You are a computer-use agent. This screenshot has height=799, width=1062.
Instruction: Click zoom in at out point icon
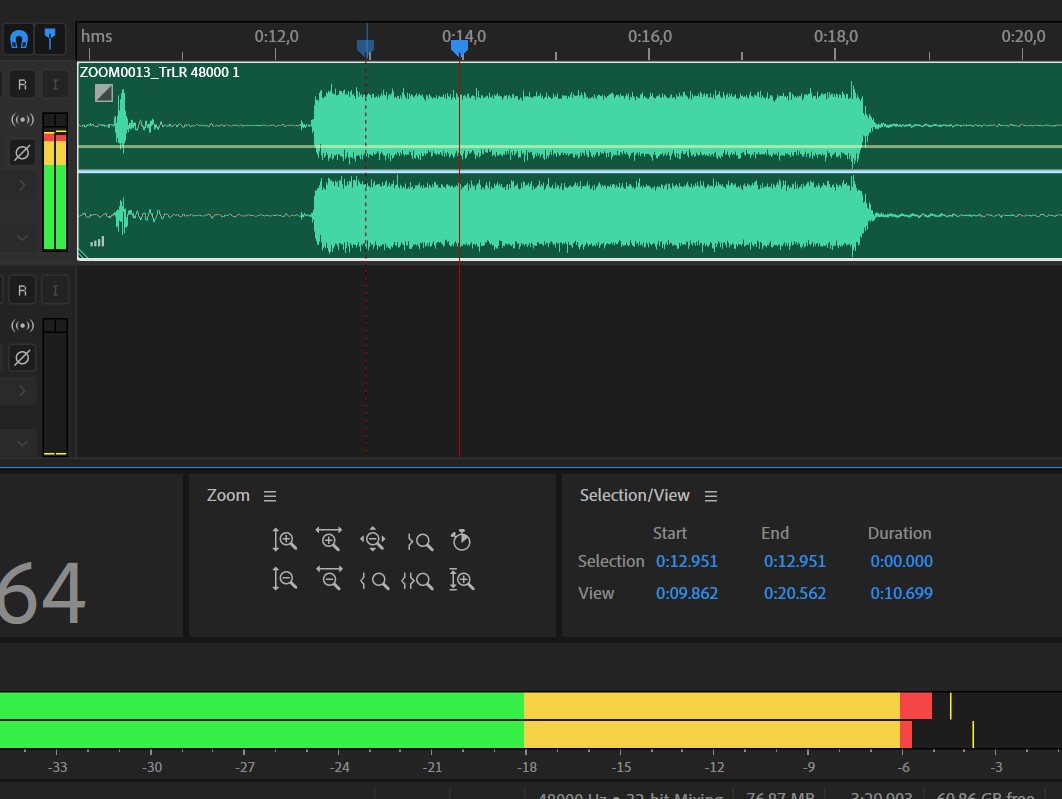(419, 541)
